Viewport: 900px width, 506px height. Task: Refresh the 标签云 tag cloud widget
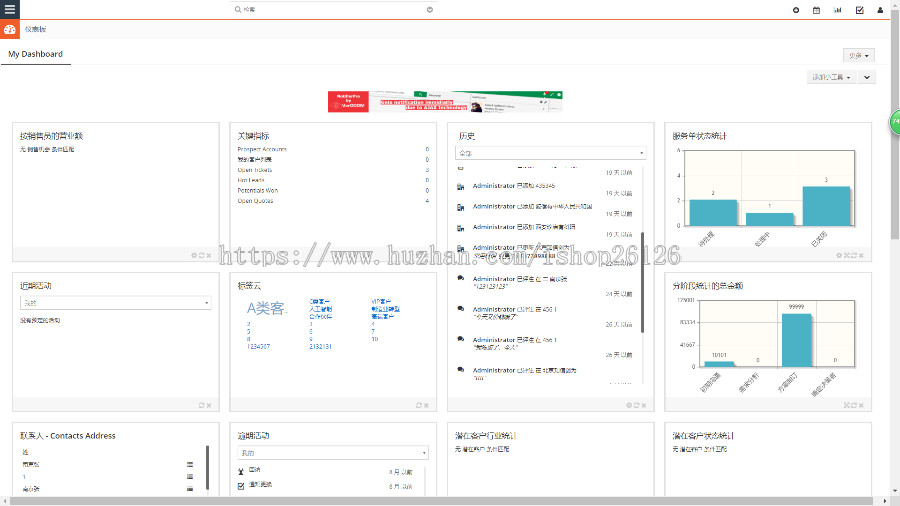click(x=419, y=405)
